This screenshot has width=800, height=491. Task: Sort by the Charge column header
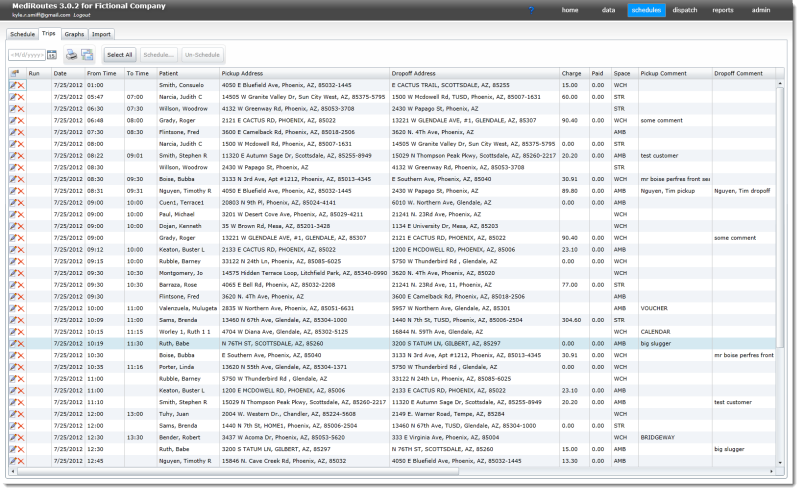point(573,74)
